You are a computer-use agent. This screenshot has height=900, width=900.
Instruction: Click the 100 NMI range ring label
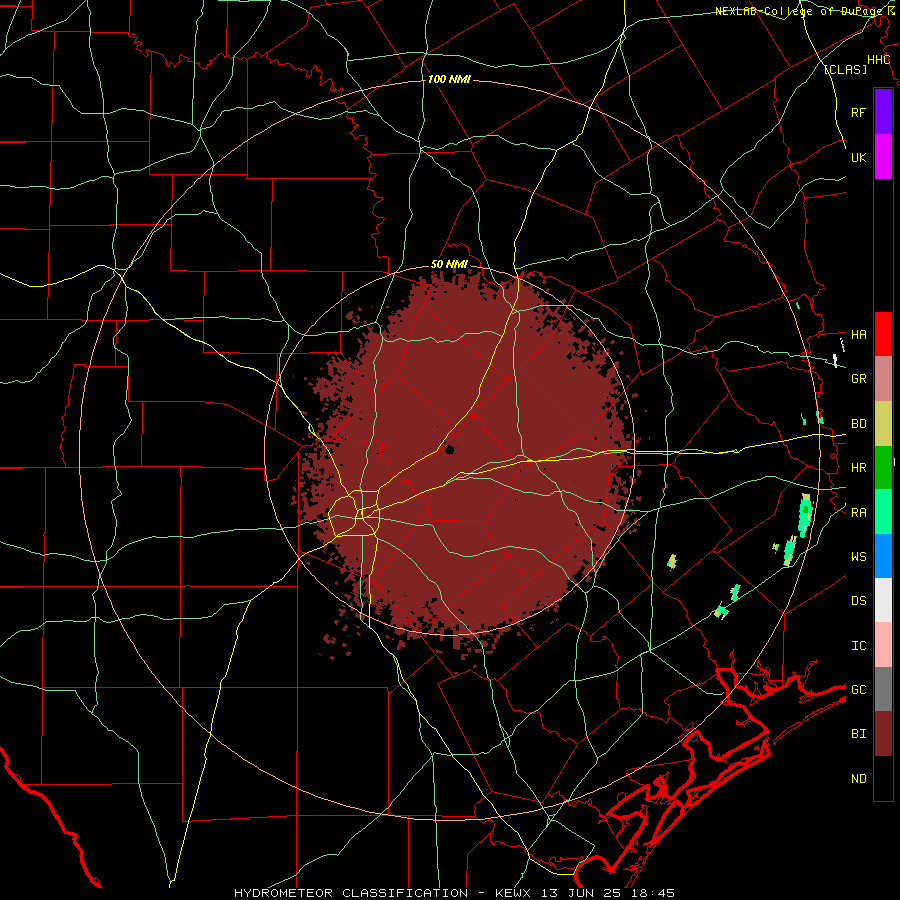click(x=449, y=79)
